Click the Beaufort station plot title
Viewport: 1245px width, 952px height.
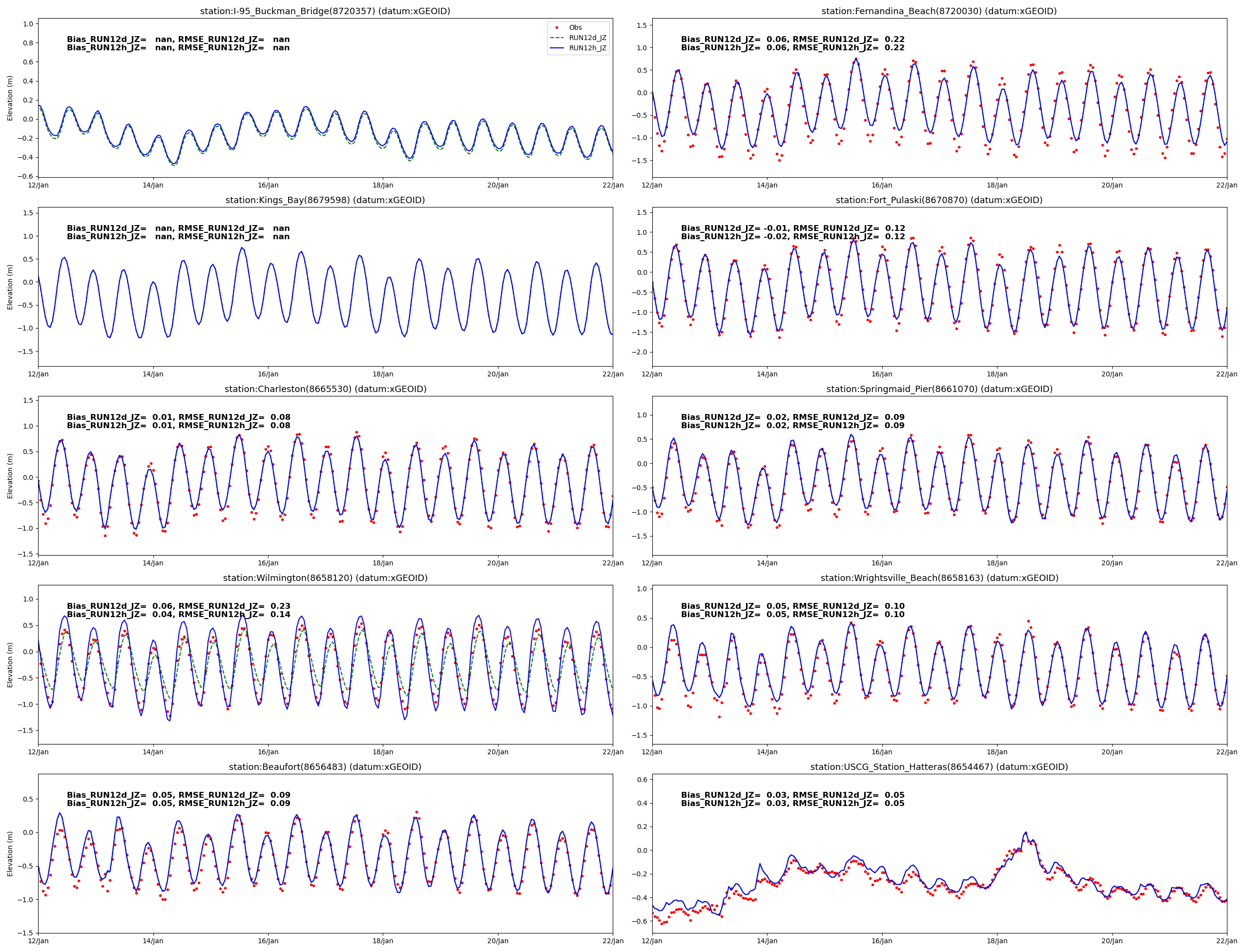[325, 766]
